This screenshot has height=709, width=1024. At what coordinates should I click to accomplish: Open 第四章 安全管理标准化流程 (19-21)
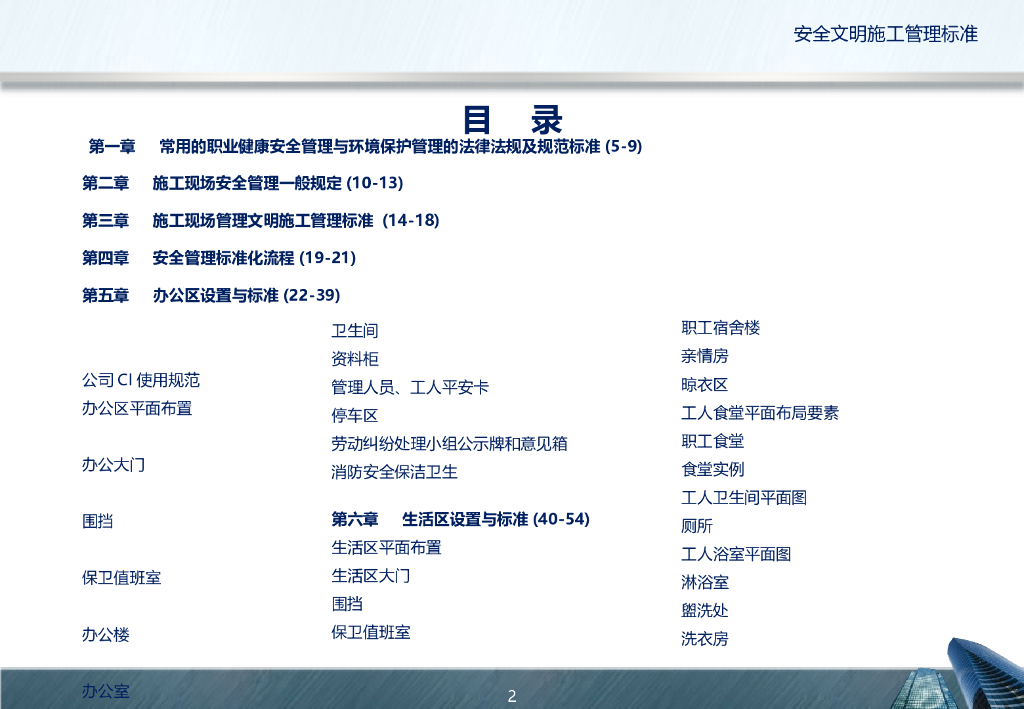tap(219, 258)
